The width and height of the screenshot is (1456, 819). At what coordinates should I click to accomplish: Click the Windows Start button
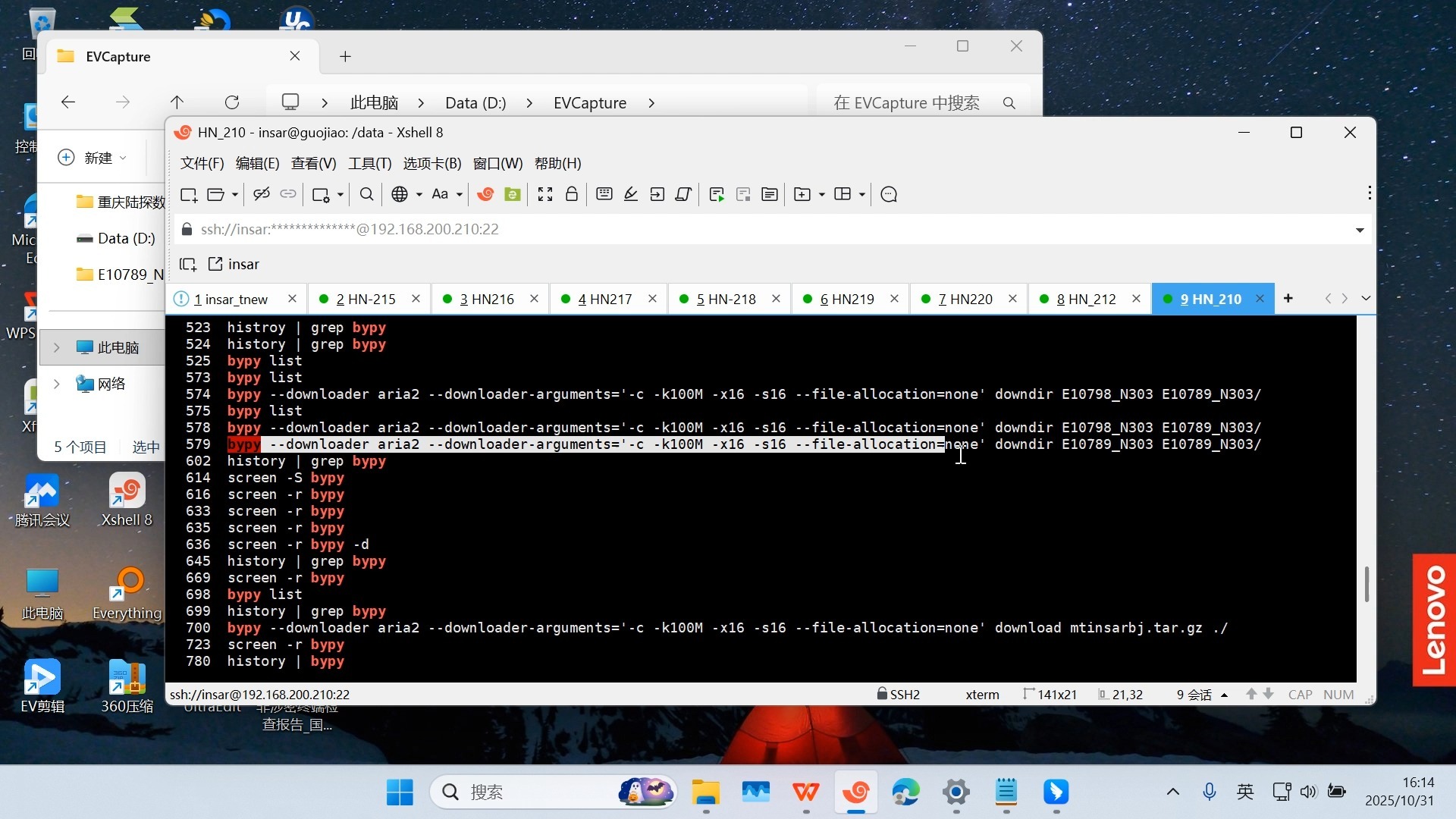[400, 792]
